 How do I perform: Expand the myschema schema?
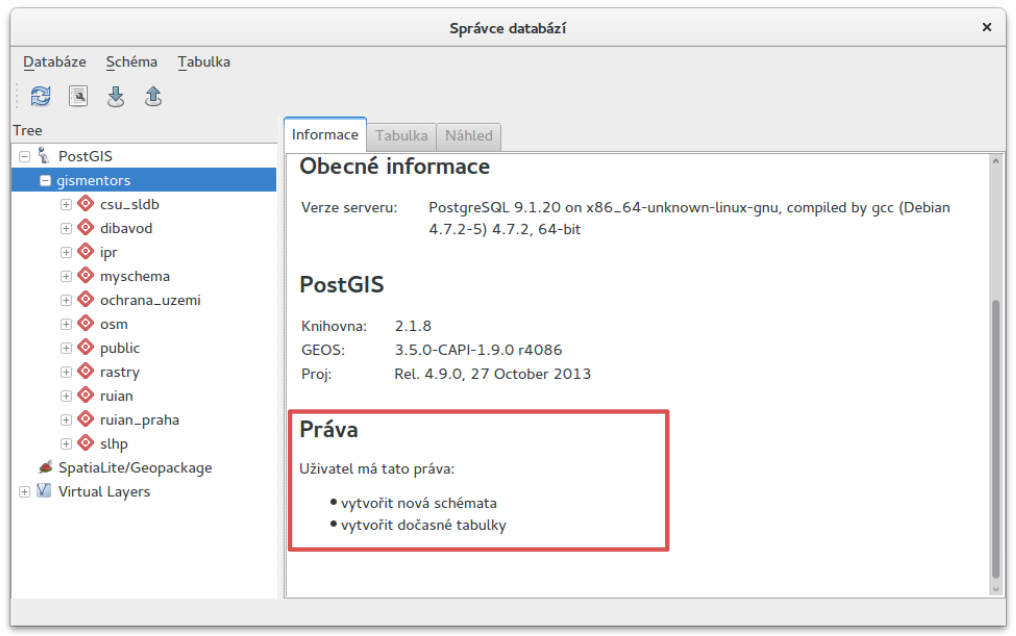pos(66,277)
